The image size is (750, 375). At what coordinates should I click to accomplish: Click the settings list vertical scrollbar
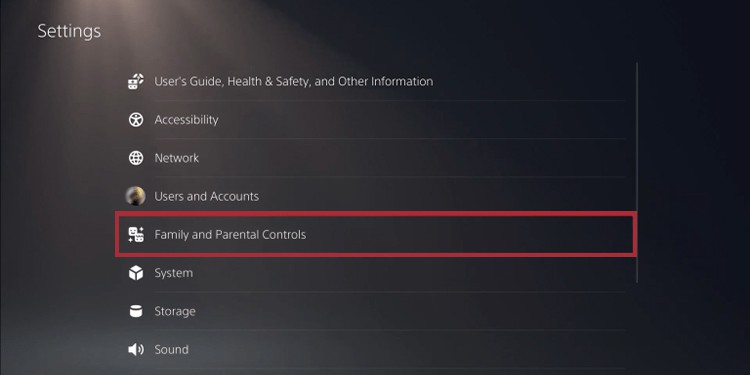tap(637, 172)
